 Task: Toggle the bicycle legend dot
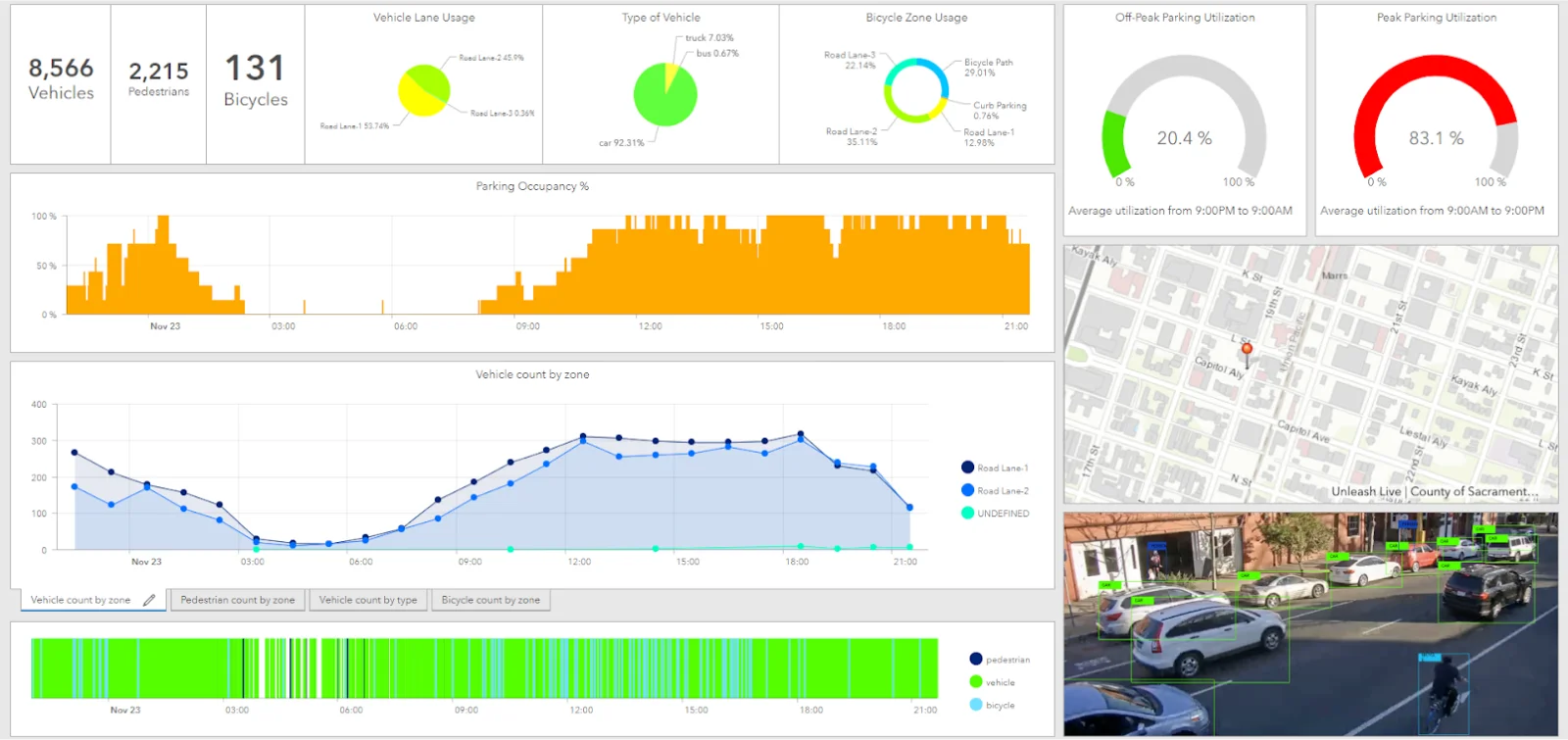click(x=975, y=704)
